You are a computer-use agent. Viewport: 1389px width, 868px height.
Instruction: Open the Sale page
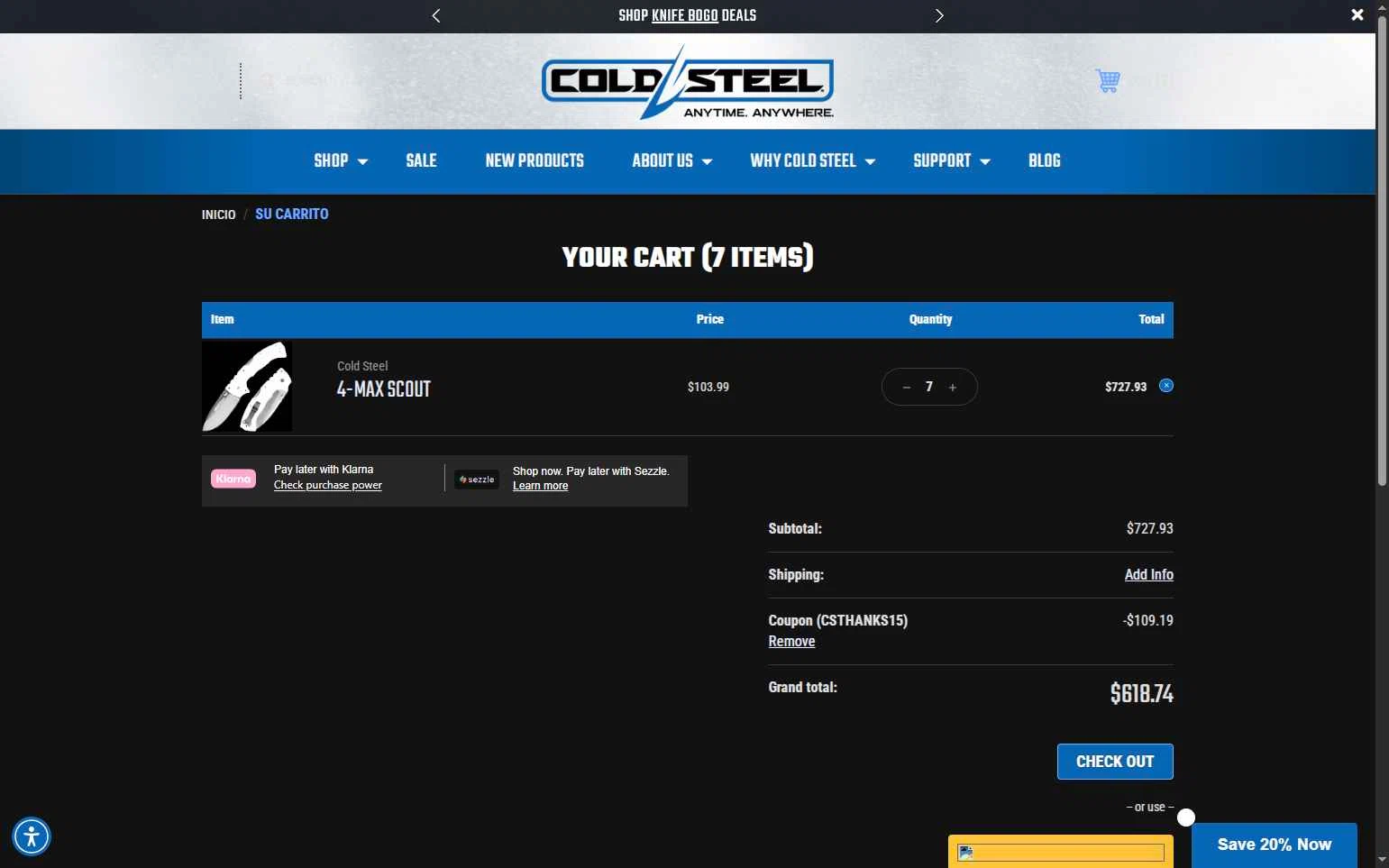tap(421, 161)
